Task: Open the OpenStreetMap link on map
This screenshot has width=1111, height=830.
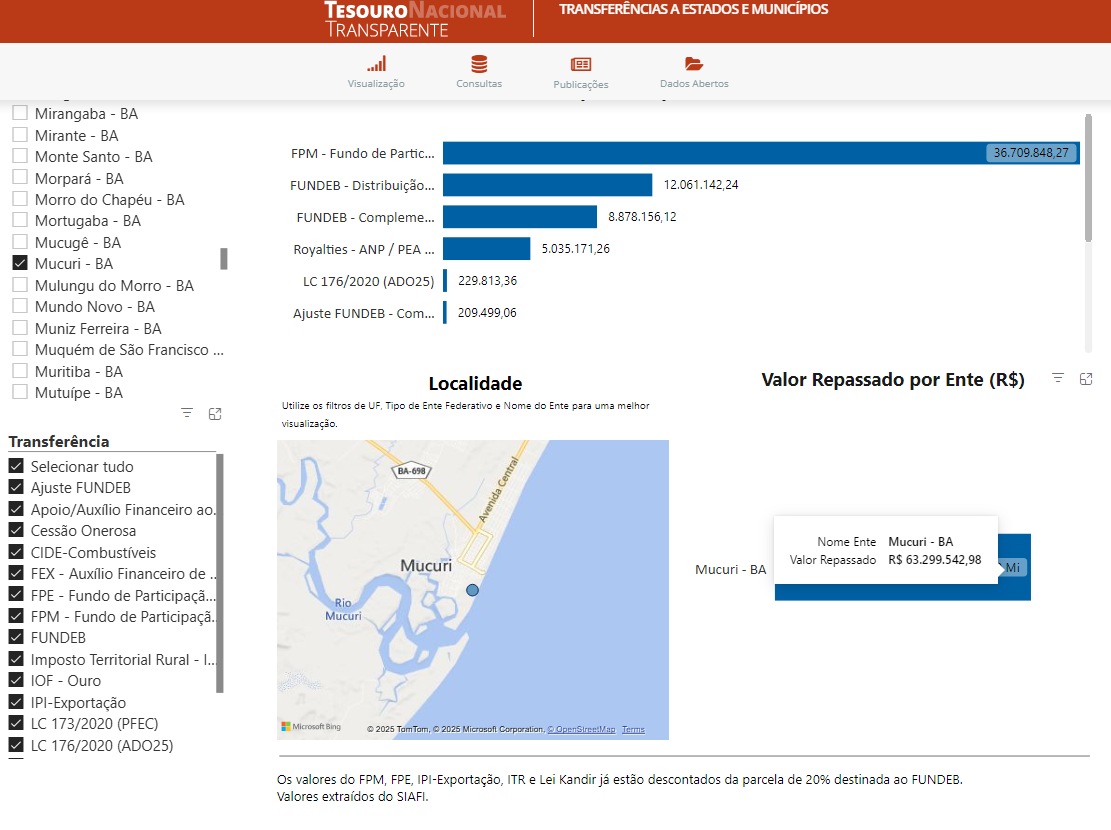Action: point(584,730)
